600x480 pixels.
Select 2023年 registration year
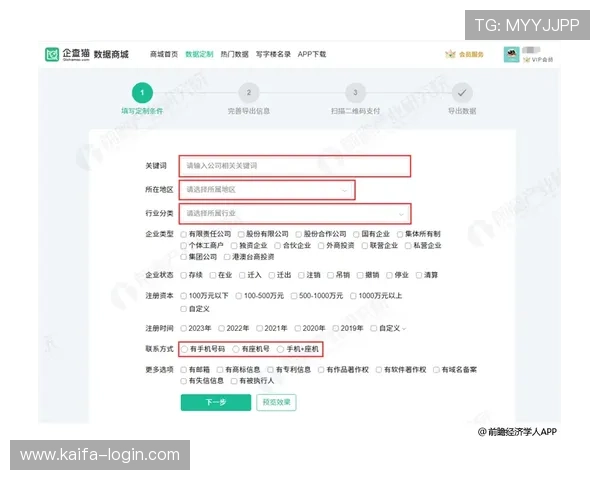pyautogui.click(x=184, y=328)
